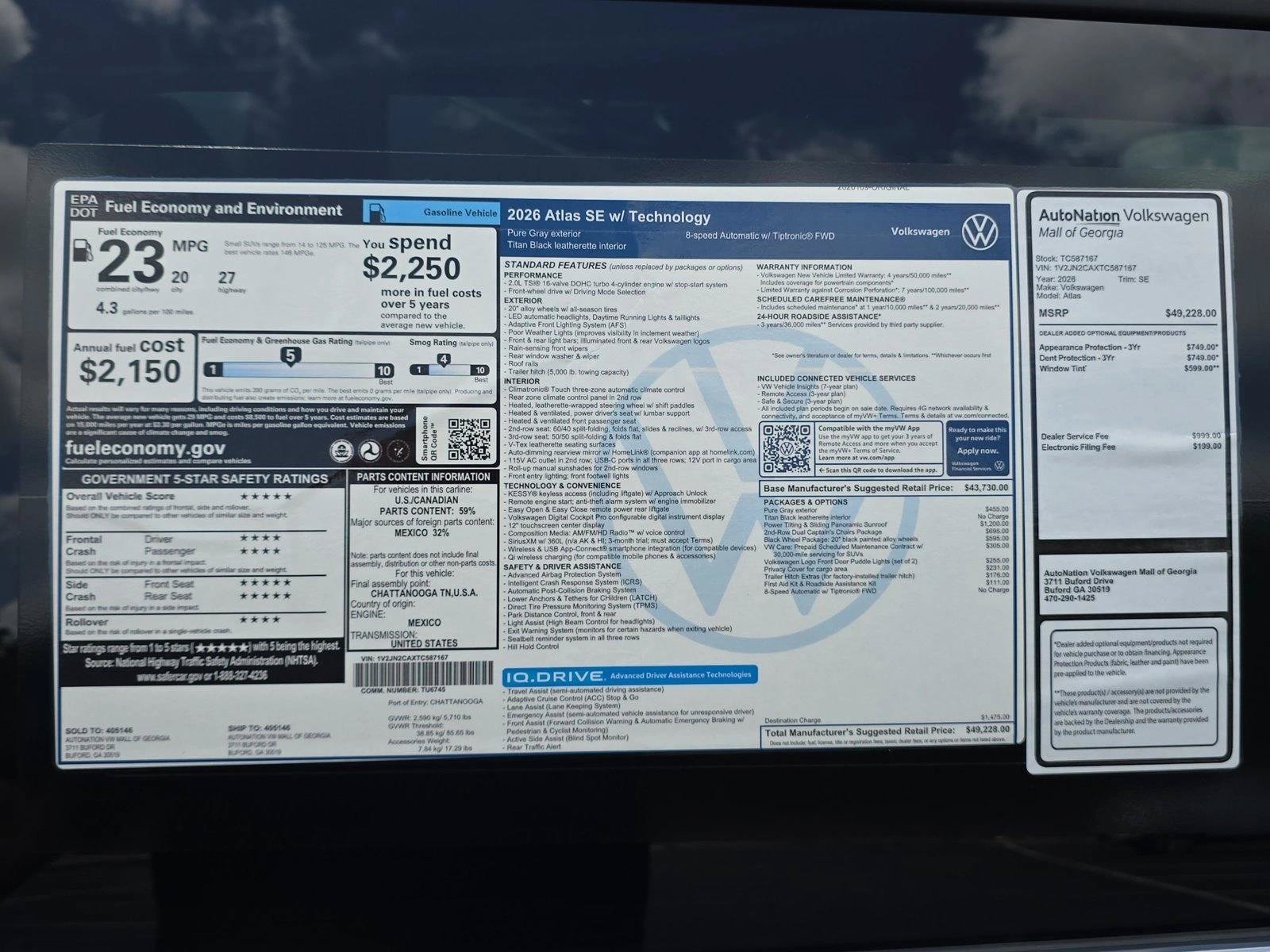Tap the Learn more at vw.com/app text
This screenshot has height=952, width=1270.
(856, 458)
